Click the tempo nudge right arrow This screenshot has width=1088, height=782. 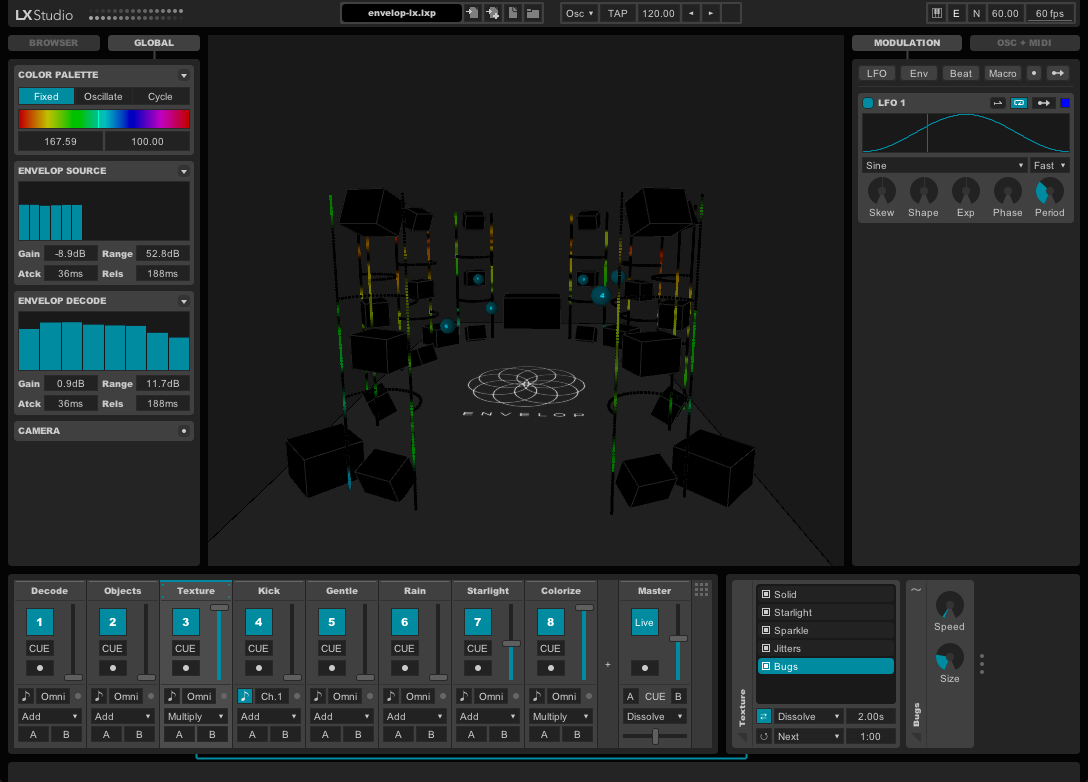pos(711,13)
